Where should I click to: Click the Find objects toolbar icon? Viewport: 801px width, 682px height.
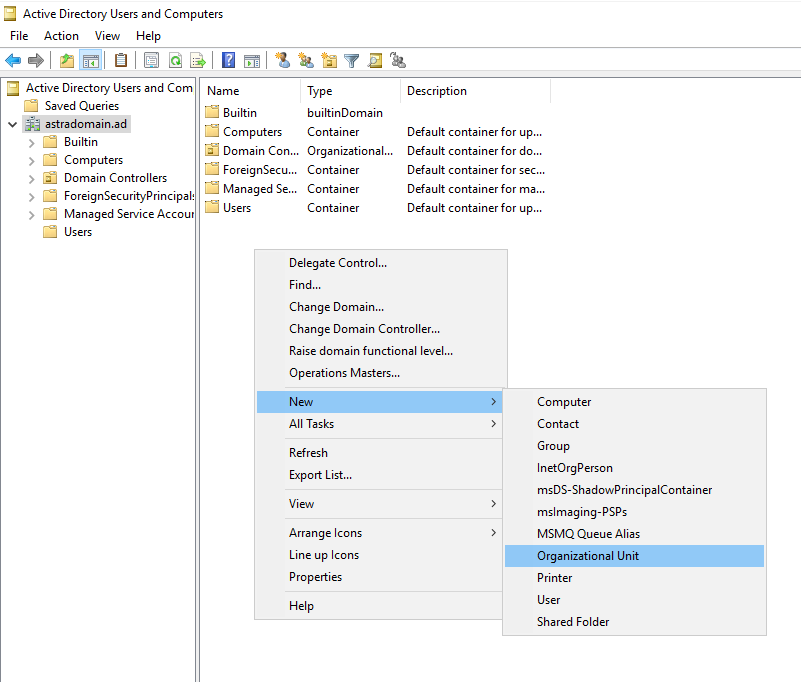click(375, 61)
